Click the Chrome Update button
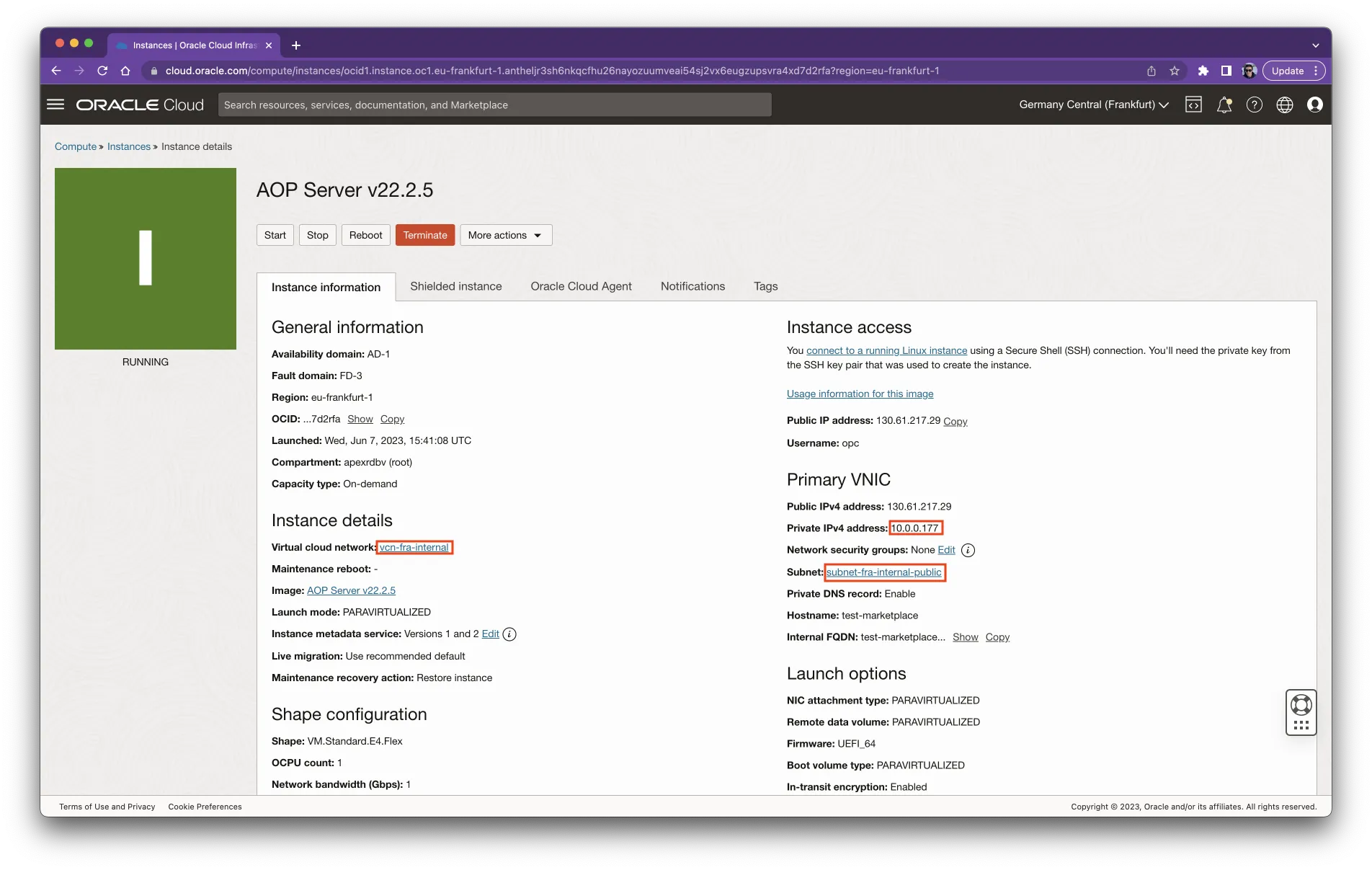 [1293, 71]
